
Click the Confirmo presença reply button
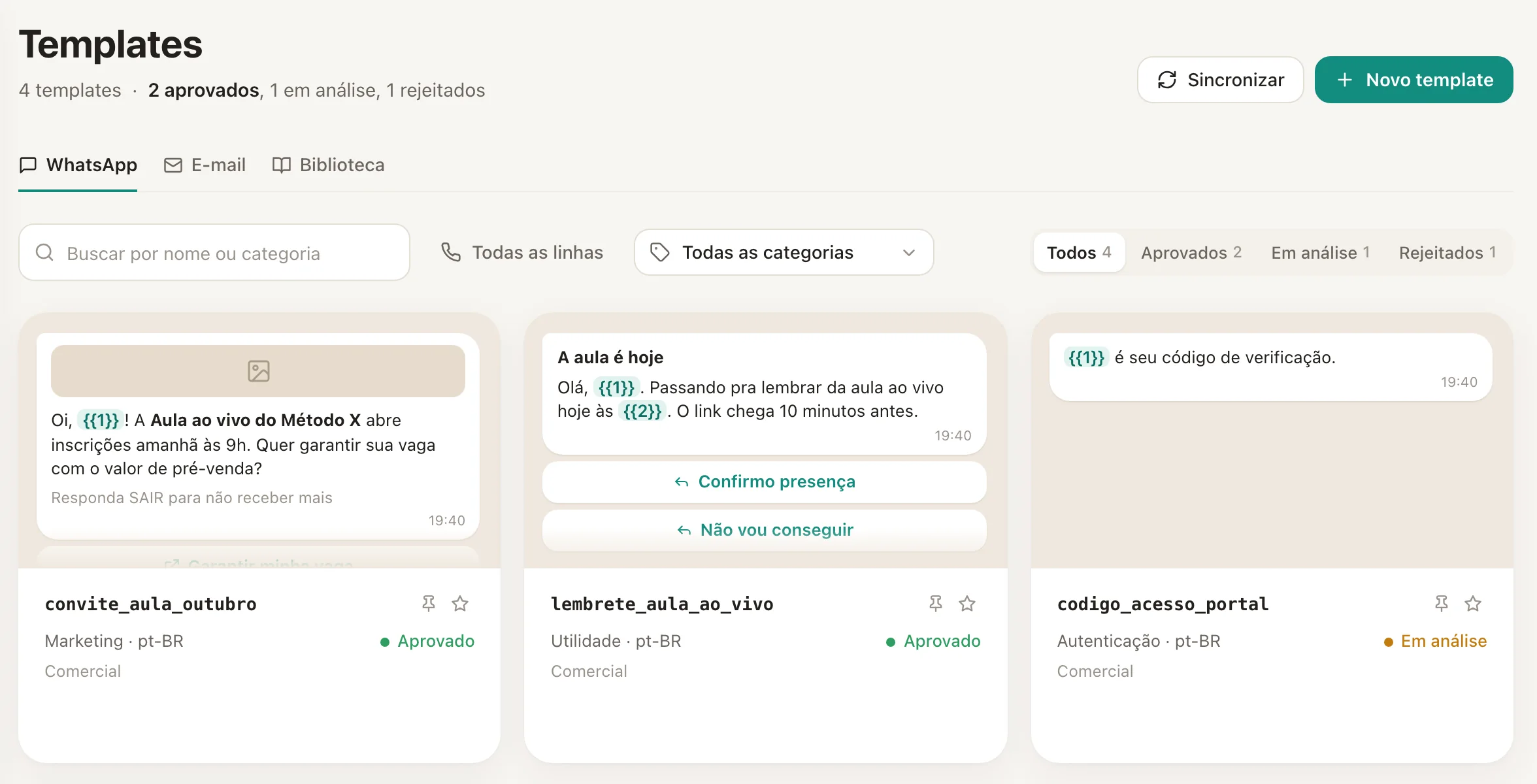pyautogui.click(x=764, y=482)
